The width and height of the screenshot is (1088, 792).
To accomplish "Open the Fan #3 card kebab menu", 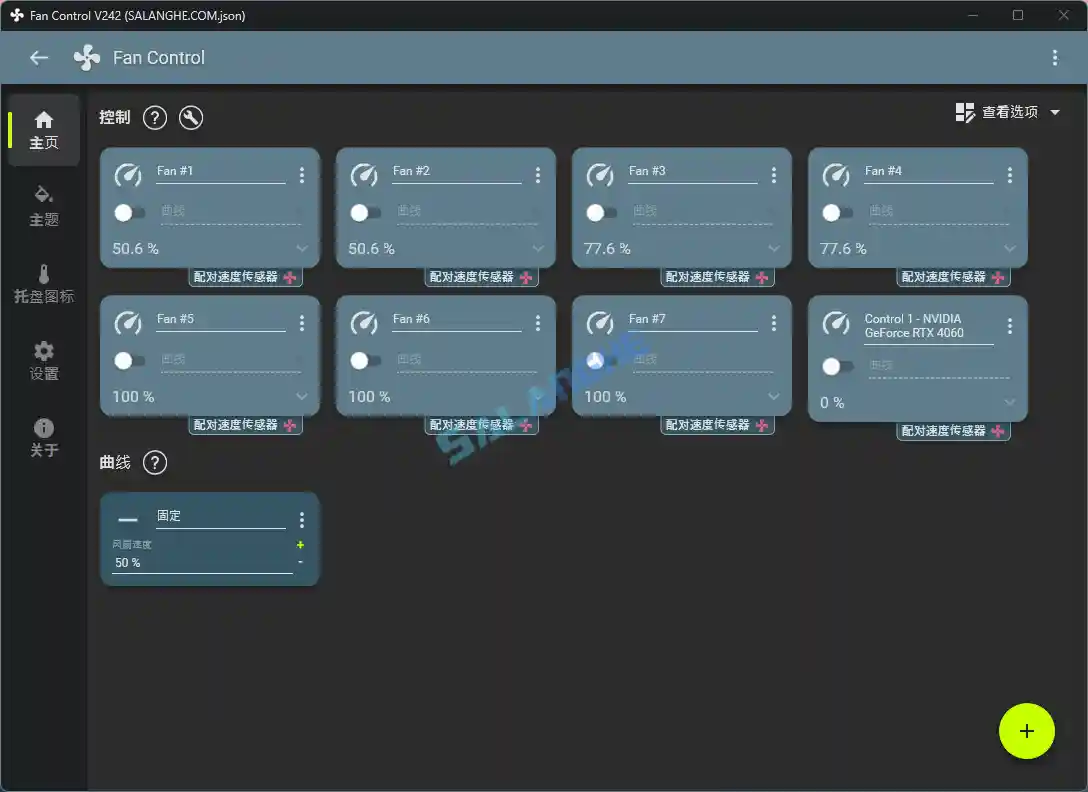I will [774, 174].
